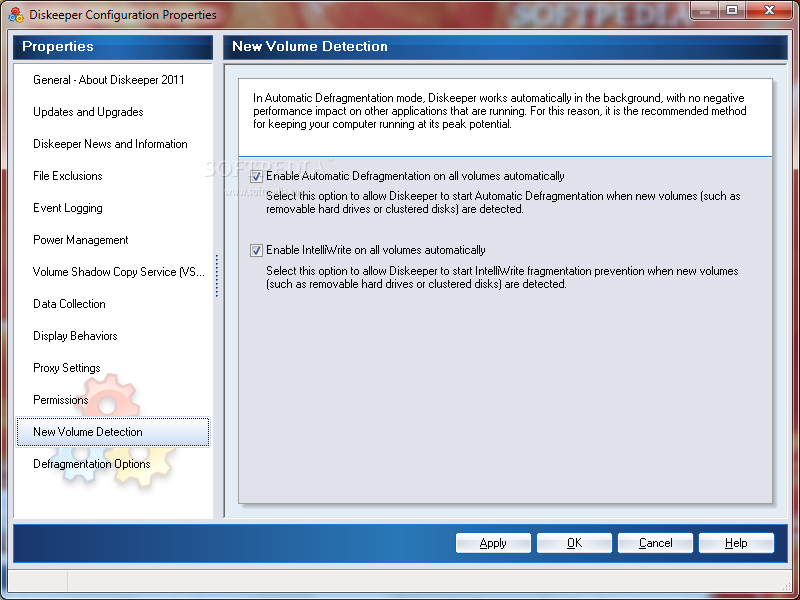Open Help for this dialog
The height and width of the screenshot is (600, 800).
(x=736, y=543)
